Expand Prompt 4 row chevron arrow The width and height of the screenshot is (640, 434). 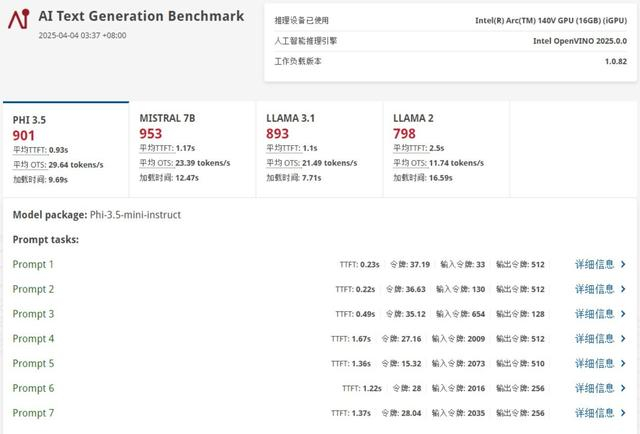click(623, 338)
